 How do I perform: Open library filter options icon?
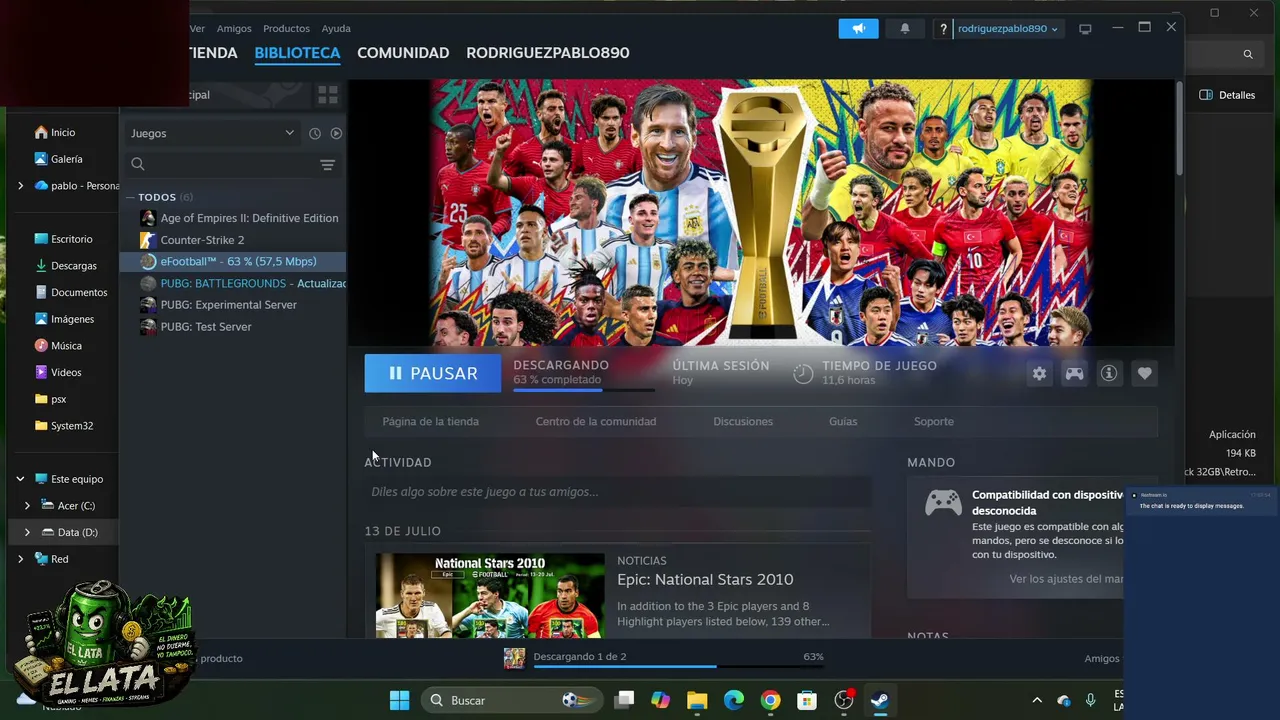(327, 165)
